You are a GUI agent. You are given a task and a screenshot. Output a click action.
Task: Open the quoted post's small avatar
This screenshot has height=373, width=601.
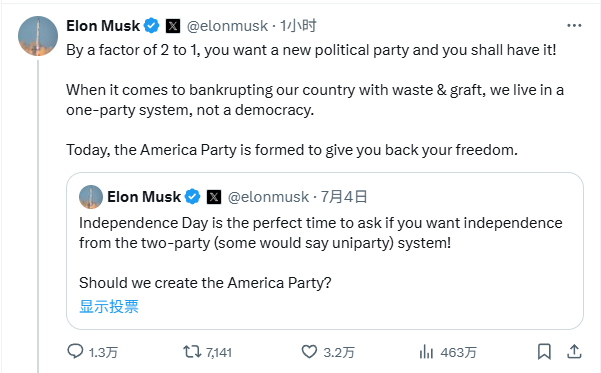tap(91, 197)
